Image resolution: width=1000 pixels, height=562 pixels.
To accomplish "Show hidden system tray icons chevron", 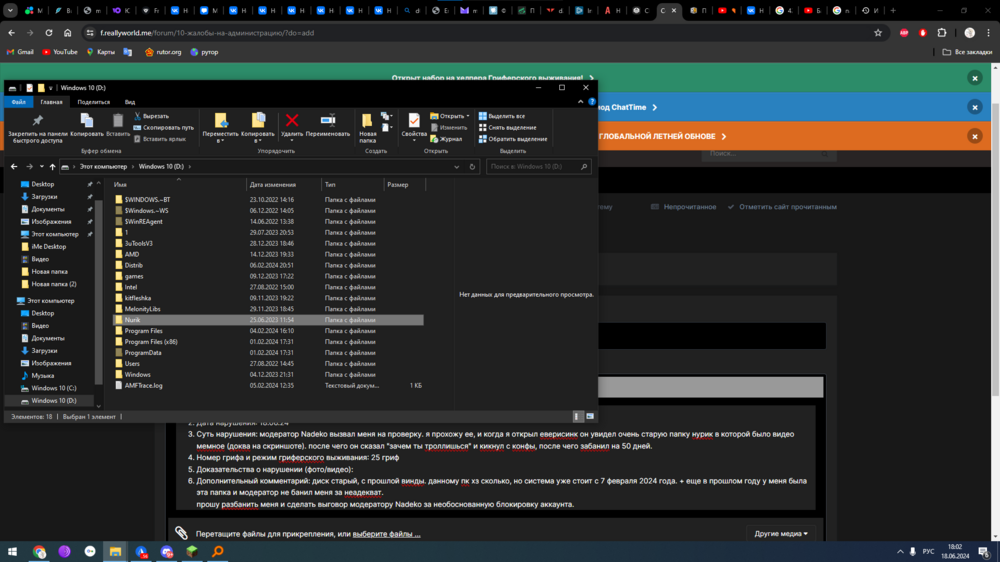I will [900, 552].
